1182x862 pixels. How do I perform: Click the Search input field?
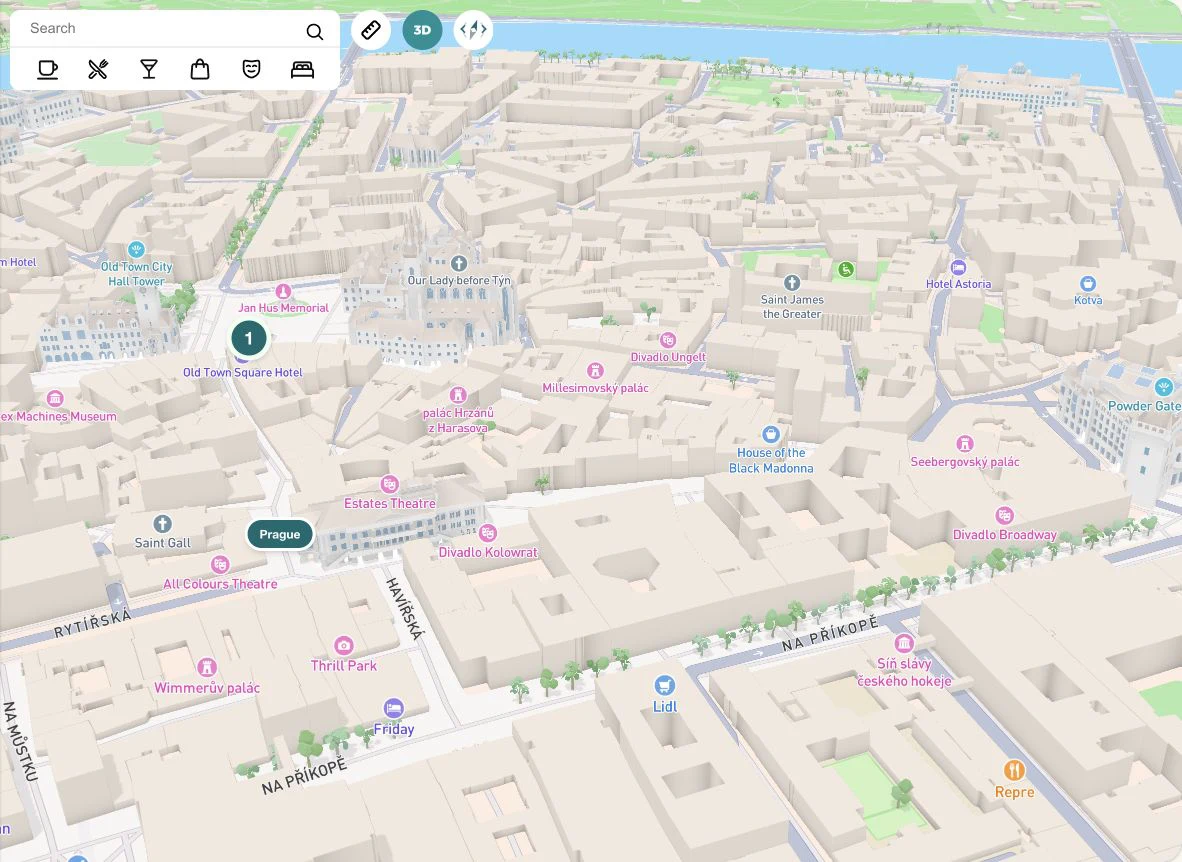[x=162, y=29]
